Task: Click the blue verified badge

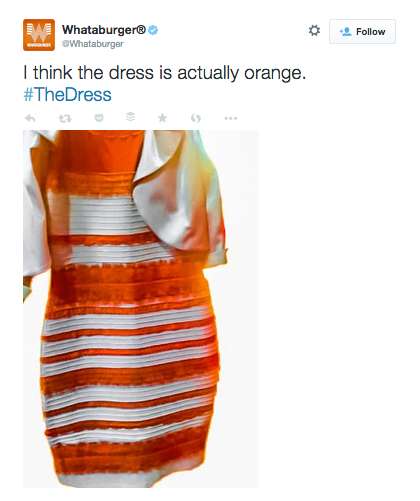Action: pyautogui.click(x=153, y=30)
